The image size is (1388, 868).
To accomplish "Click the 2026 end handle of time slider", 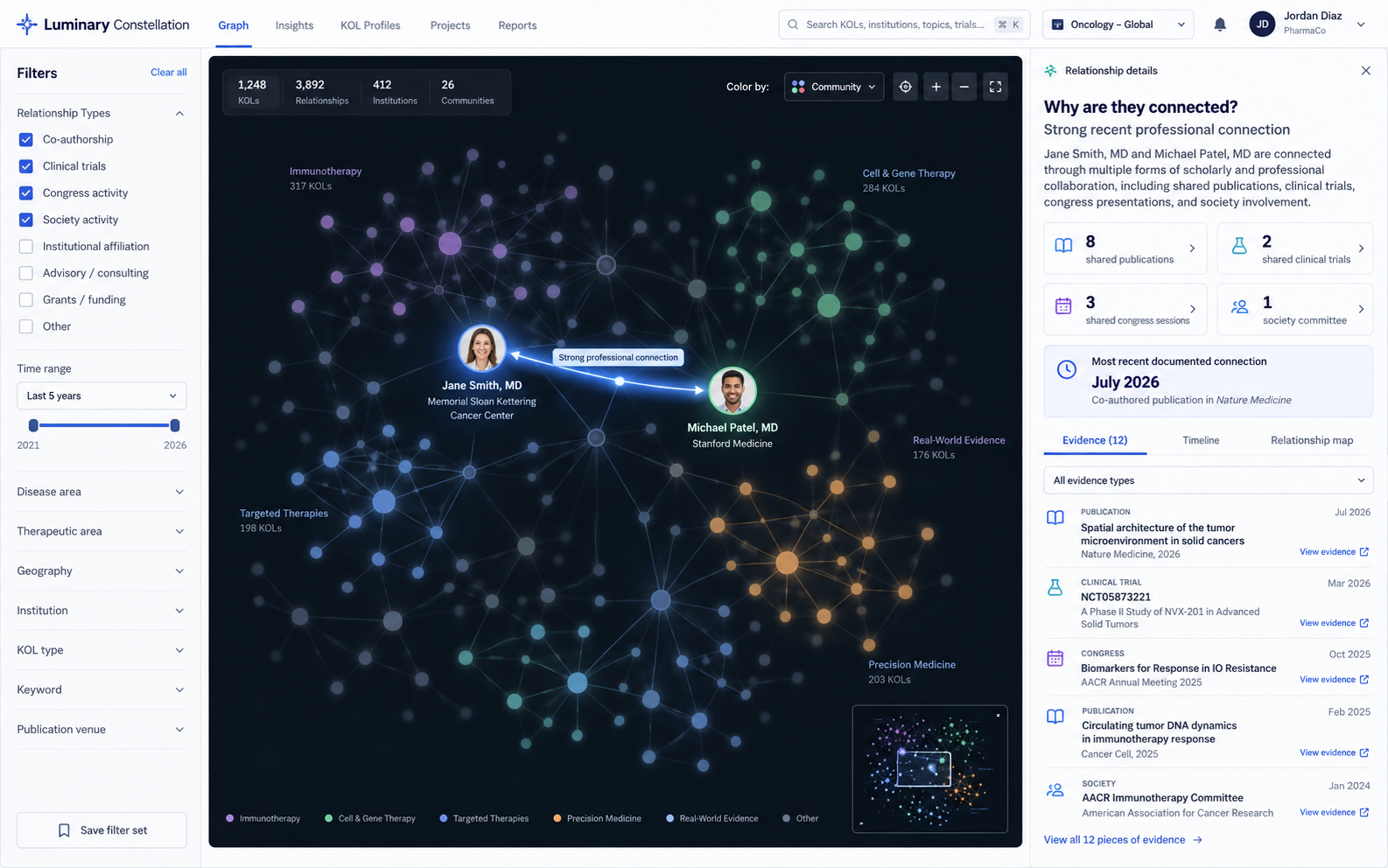I will (x=175, y=425).
